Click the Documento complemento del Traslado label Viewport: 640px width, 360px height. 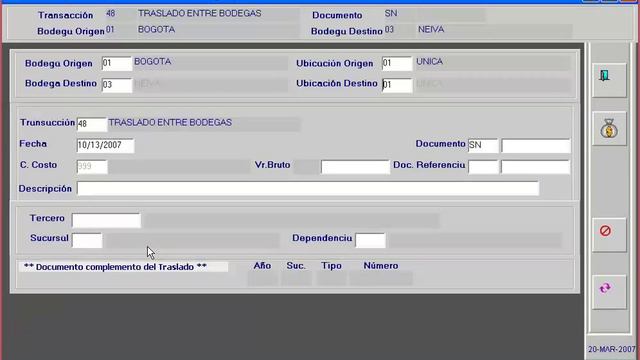tap(115, 267)
